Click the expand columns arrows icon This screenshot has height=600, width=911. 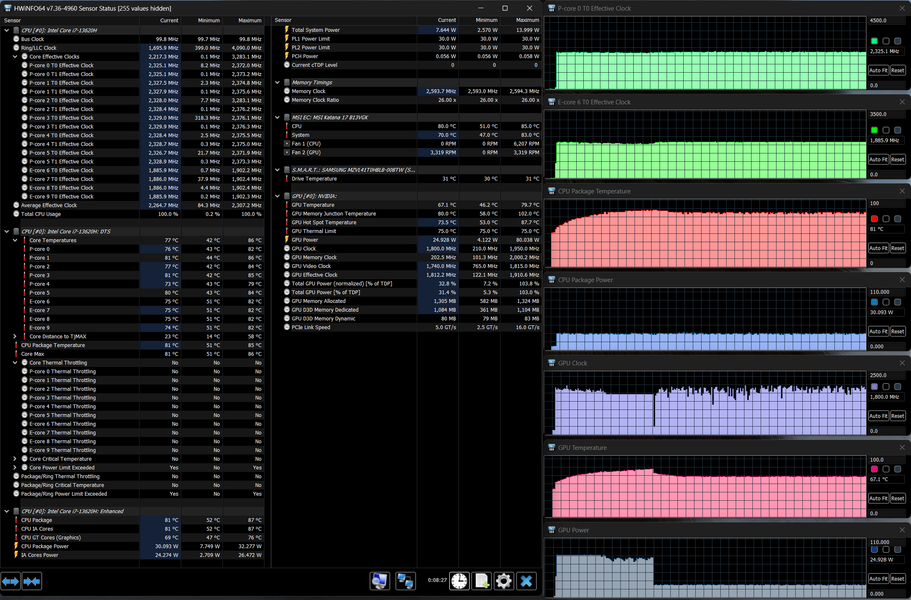coord(11,581)
